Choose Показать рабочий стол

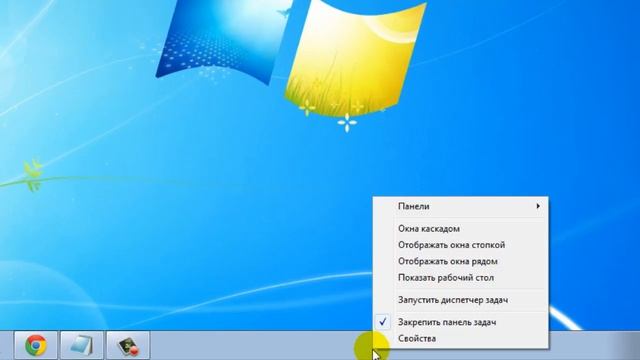tap(461, 278)
